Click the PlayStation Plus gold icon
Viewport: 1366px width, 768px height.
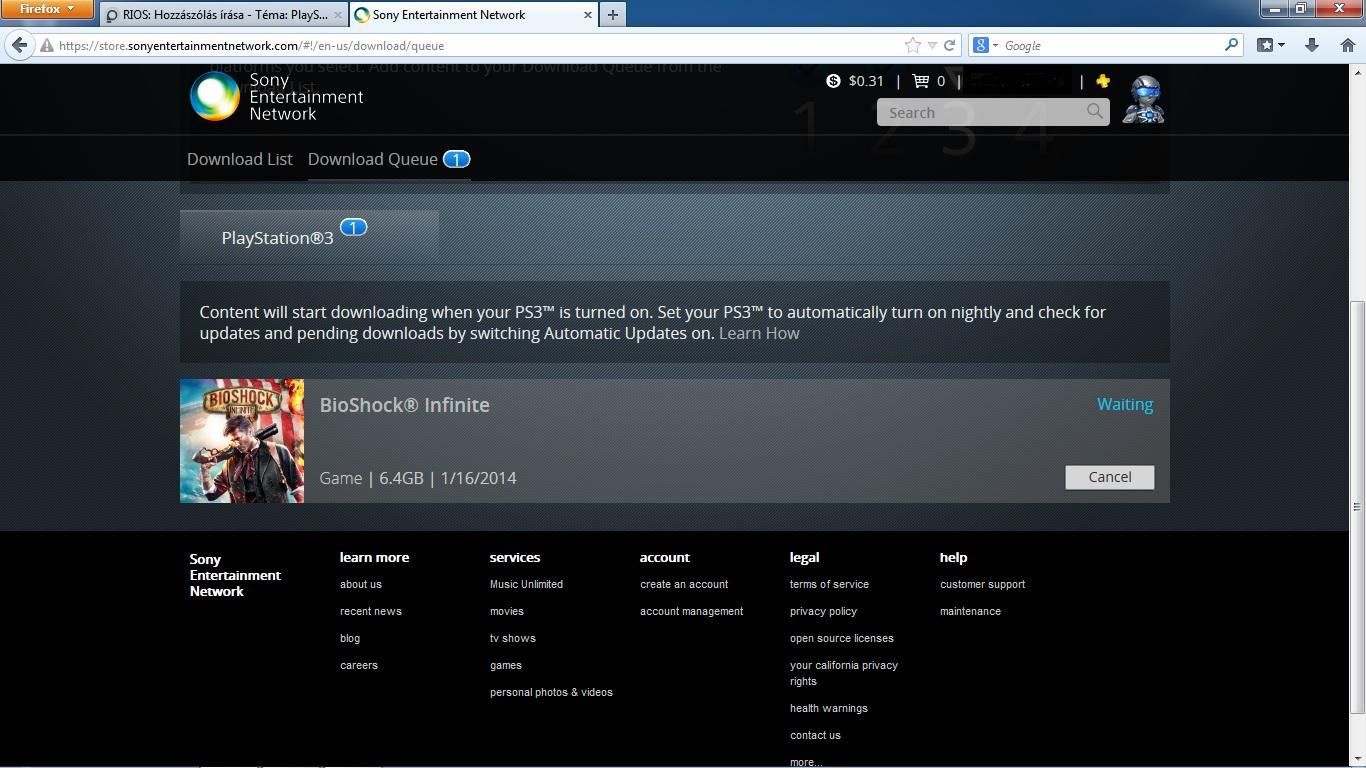pyautogui.click(x=1102, y=81)
